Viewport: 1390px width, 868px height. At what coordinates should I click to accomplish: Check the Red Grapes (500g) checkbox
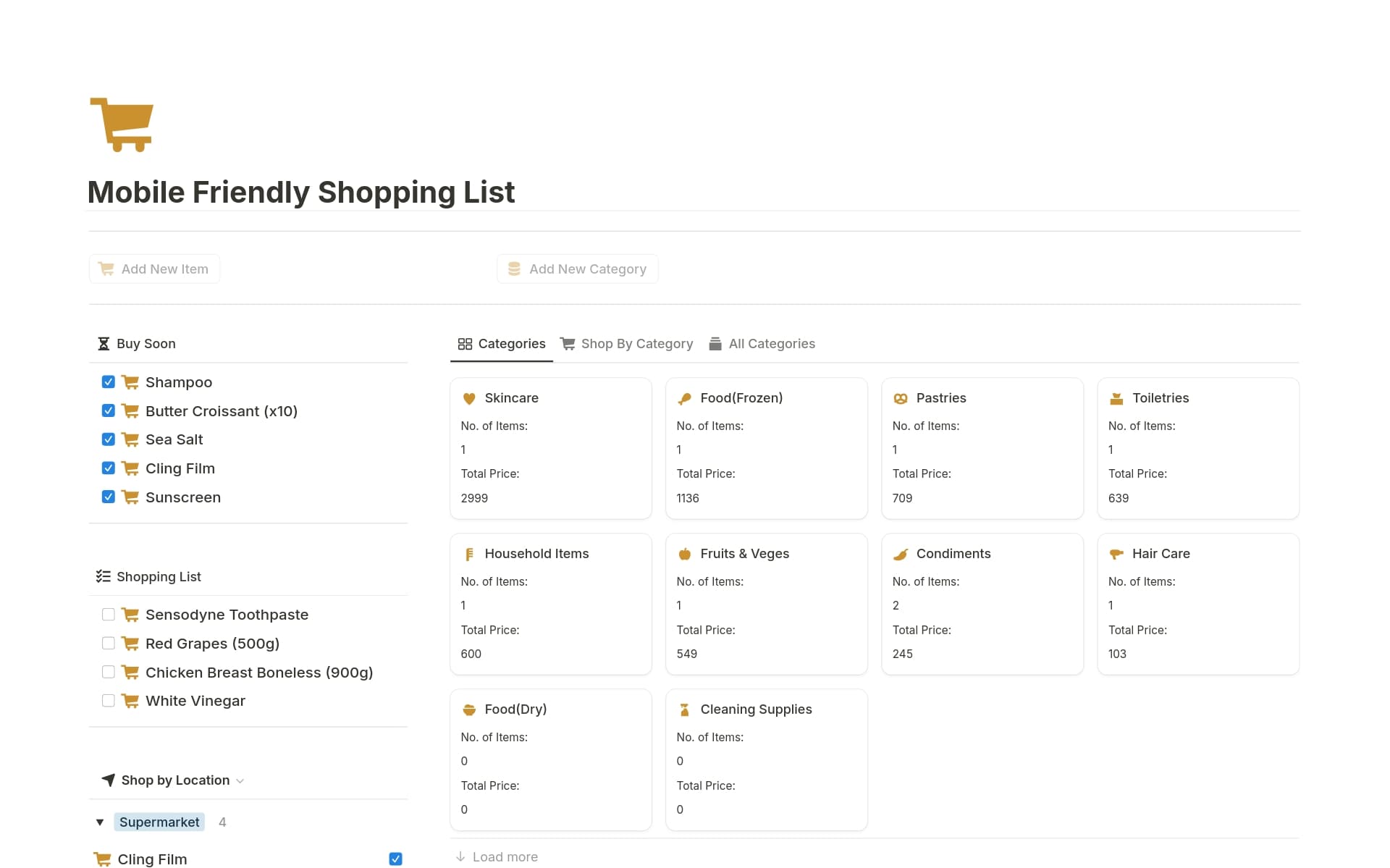click(108, 643)
